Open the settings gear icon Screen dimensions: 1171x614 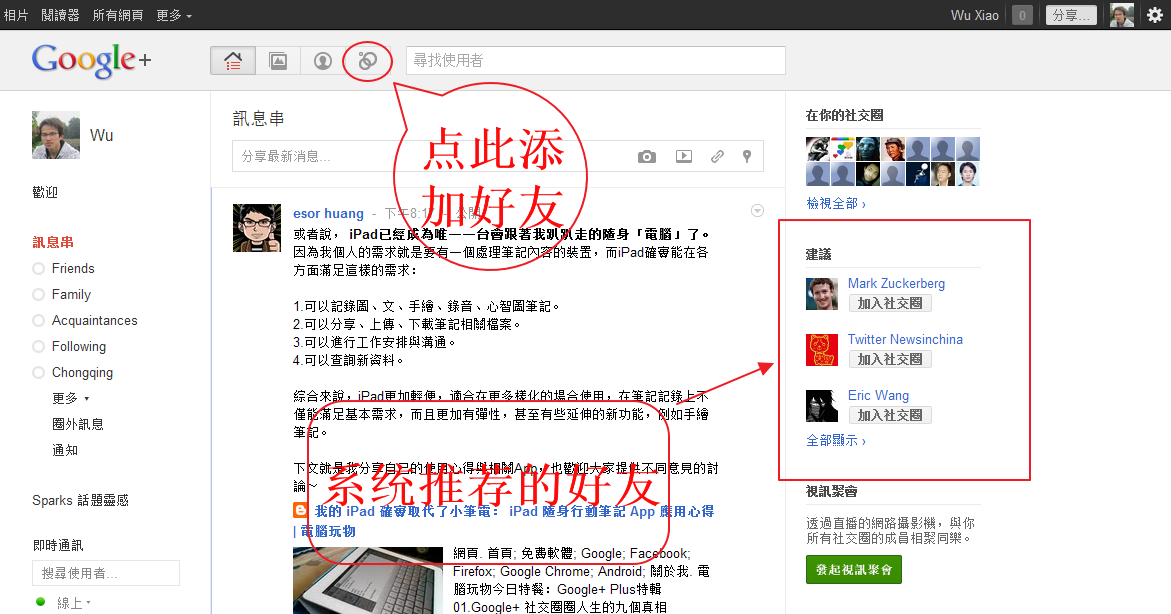(1155, 15)
